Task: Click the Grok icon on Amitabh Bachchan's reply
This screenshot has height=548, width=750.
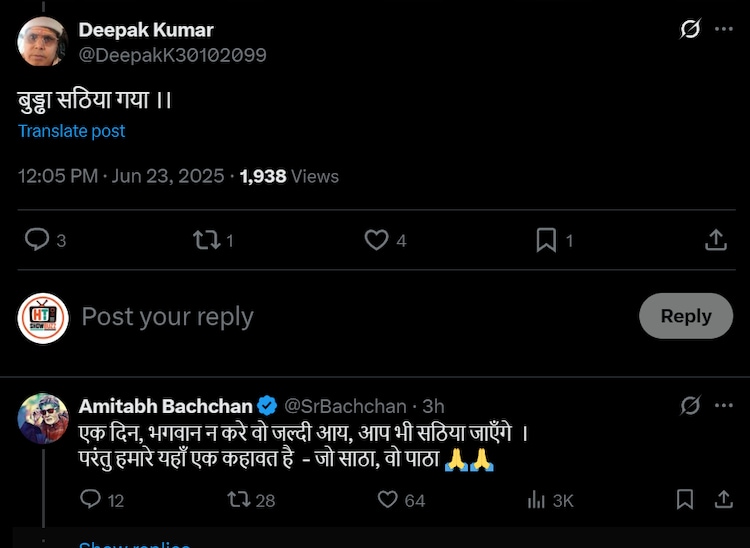Action: [690, 405]
